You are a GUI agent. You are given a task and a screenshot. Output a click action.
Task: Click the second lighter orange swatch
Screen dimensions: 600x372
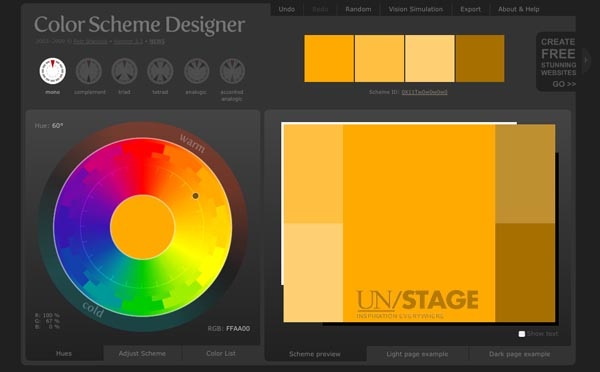click(x=379, y=59)
